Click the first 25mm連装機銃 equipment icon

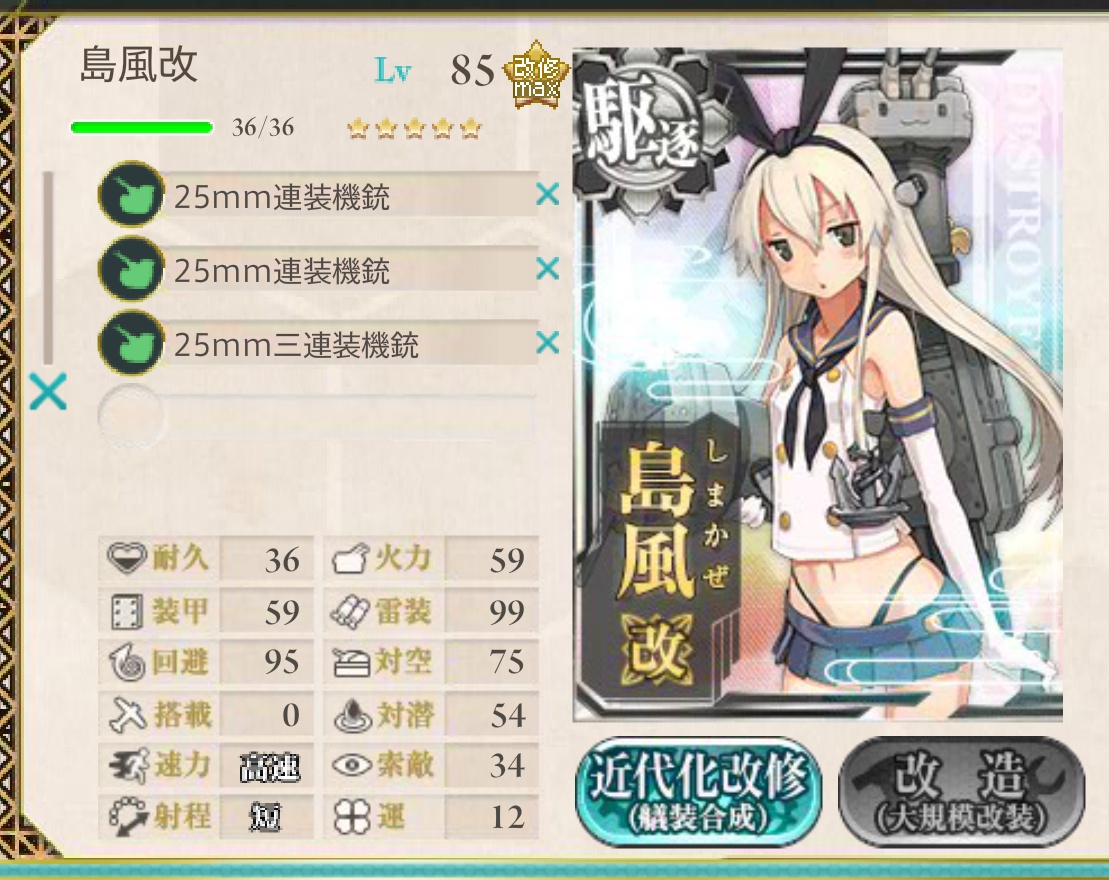pos(132,194)
